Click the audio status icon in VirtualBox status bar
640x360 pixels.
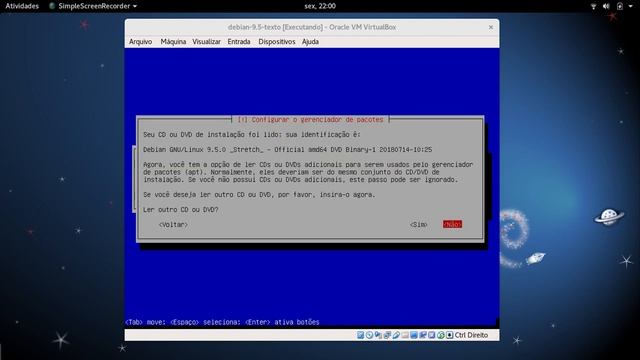pyautogui.click(x=378, y=335)
